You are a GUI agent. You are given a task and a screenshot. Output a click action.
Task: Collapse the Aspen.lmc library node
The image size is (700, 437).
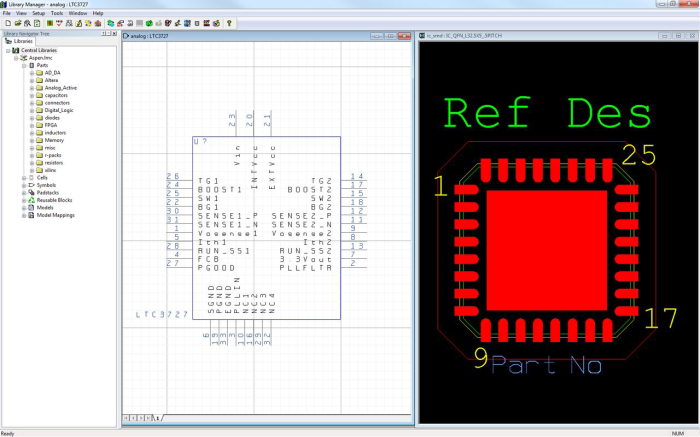coord(16,58)
